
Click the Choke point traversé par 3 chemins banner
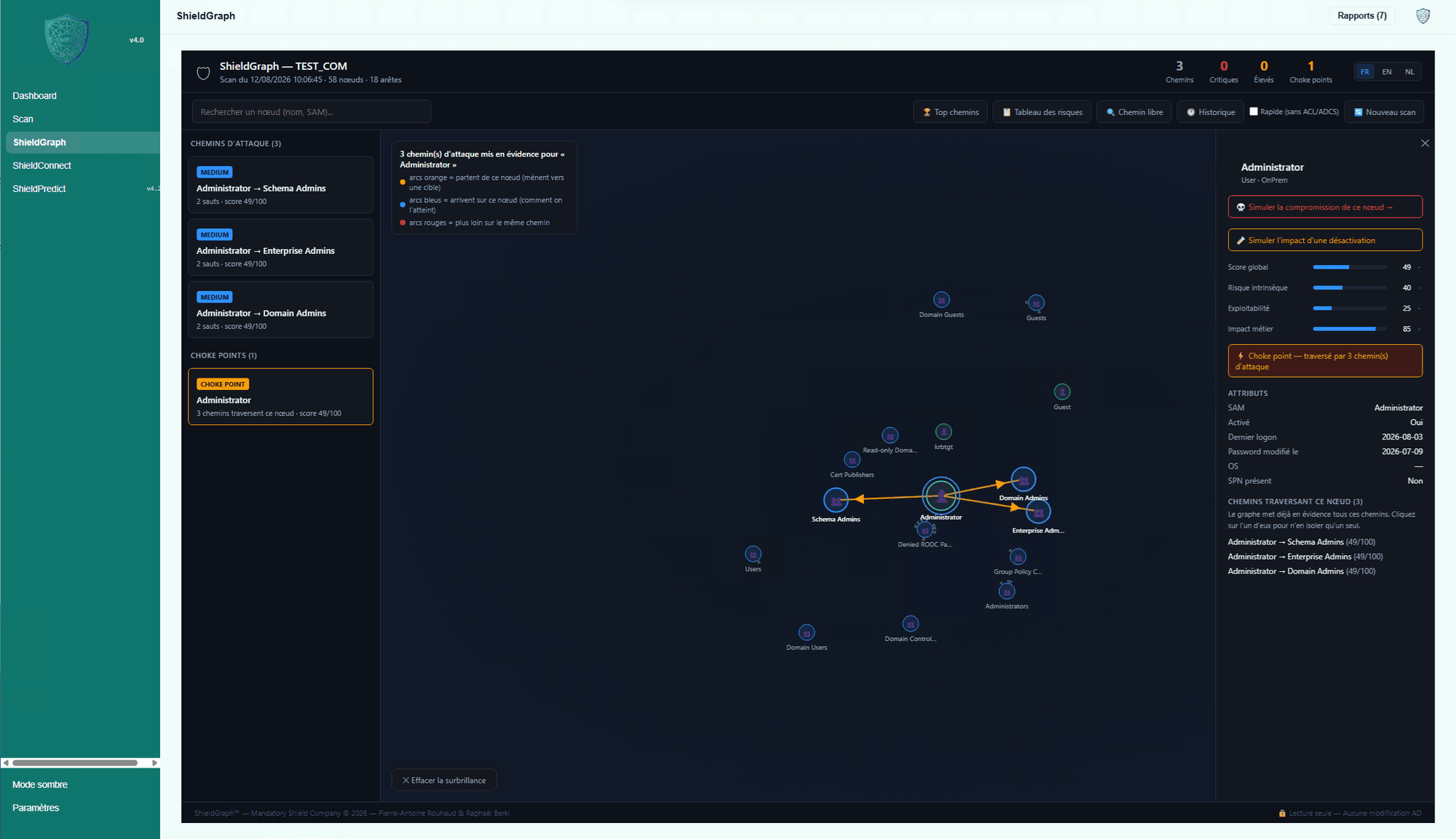point(1325,361)
